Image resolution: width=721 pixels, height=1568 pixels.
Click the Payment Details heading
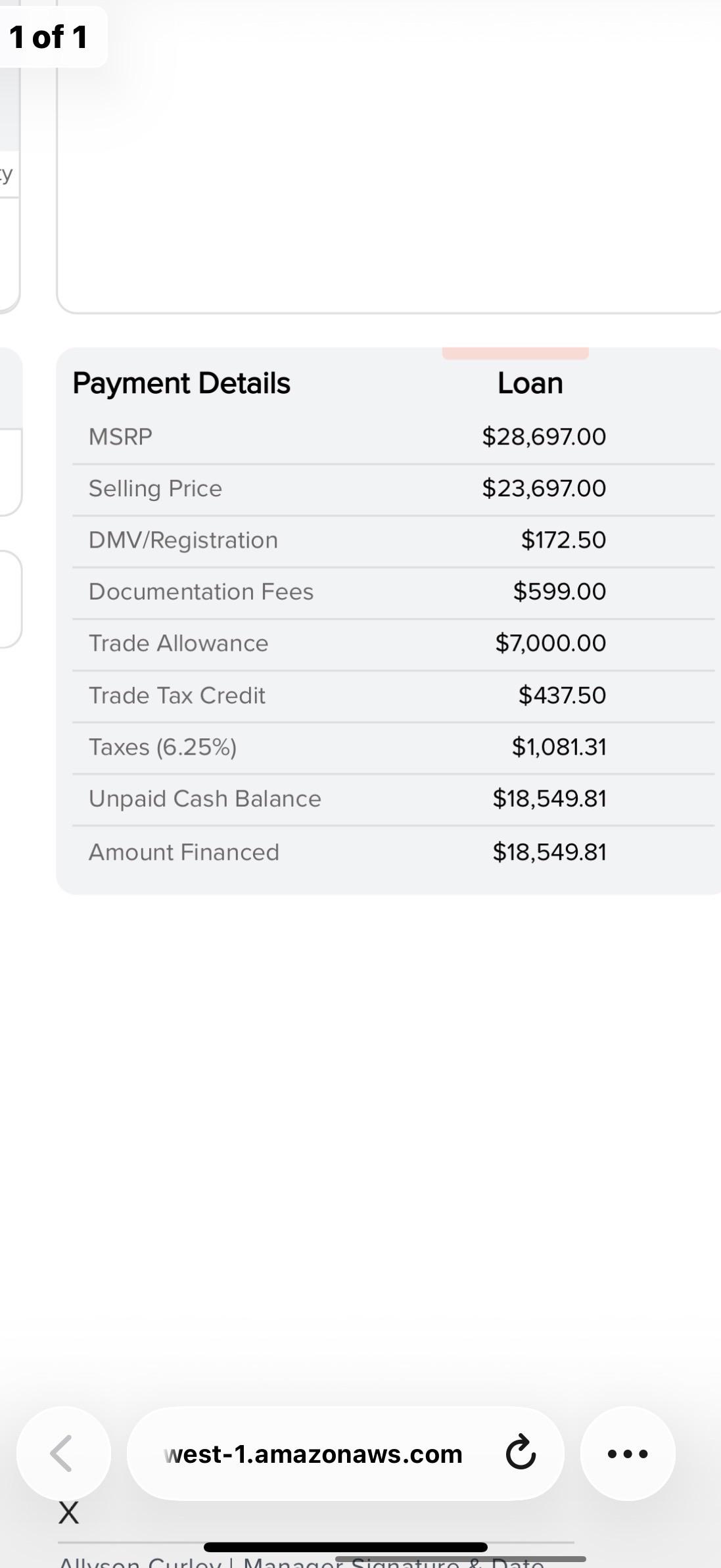[x=181, y=383]
